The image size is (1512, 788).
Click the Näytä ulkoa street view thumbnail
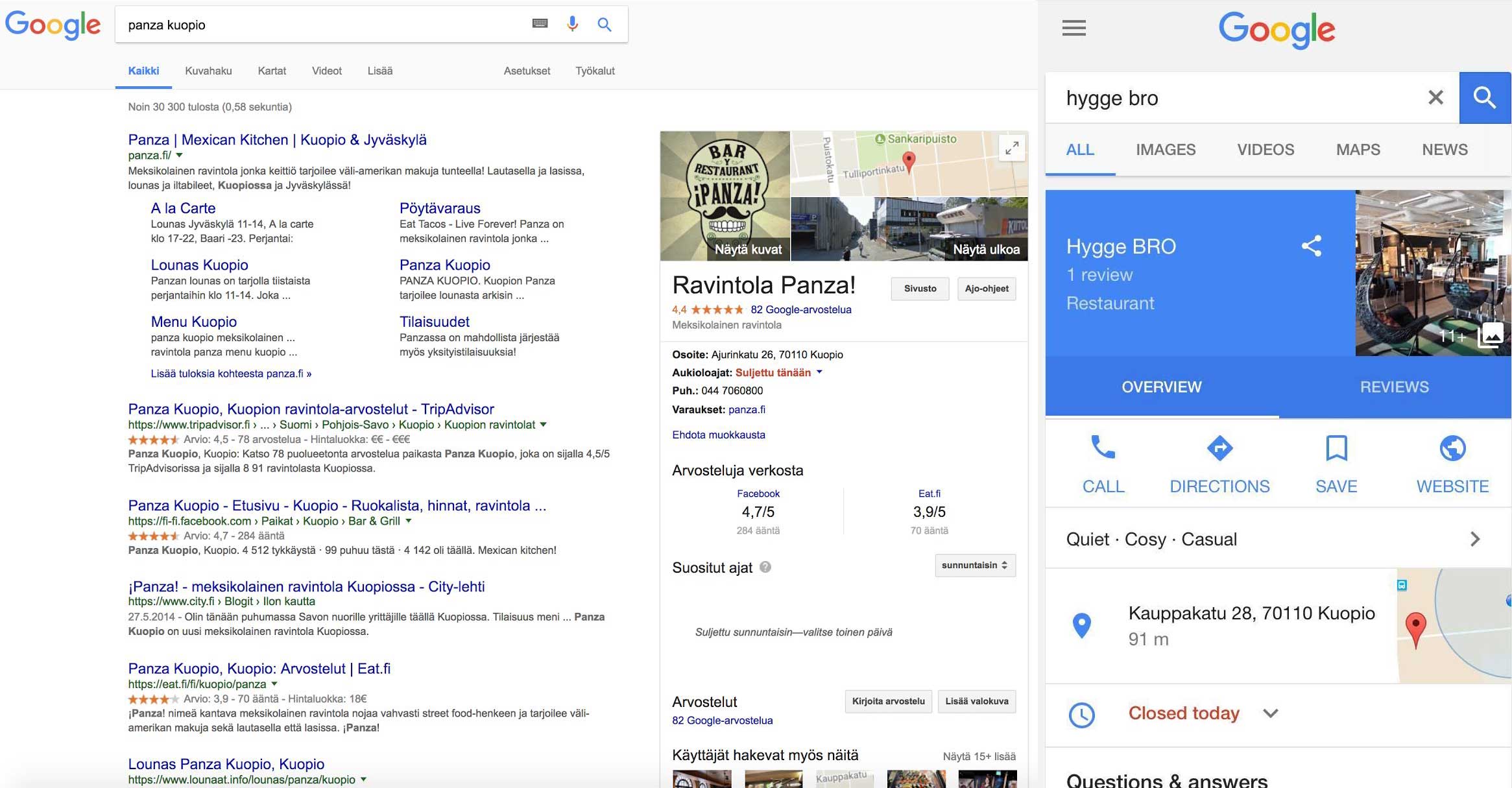pos(909,230)
